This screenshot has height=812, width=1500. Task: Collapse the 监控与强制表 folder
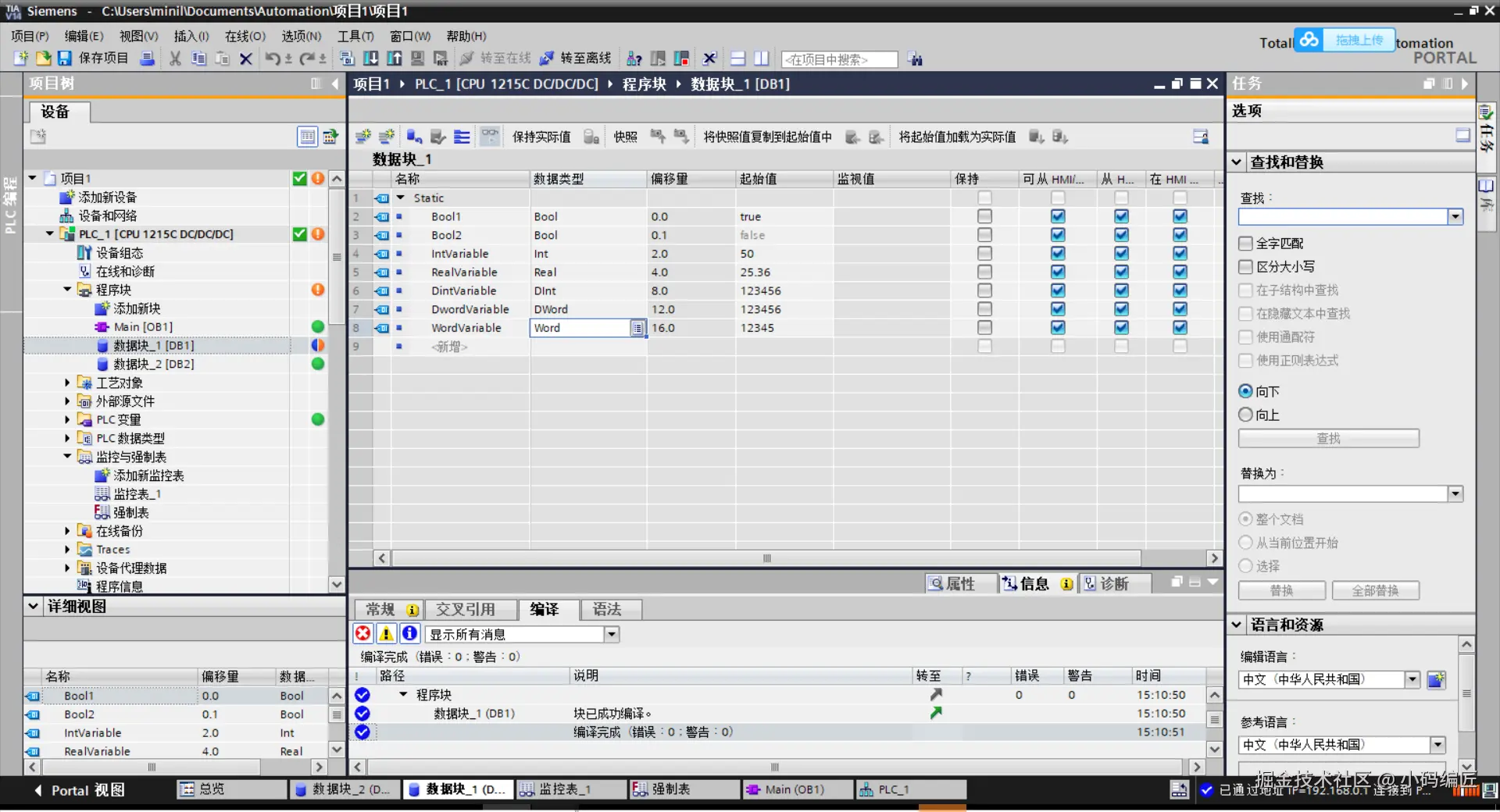(67, 456)
